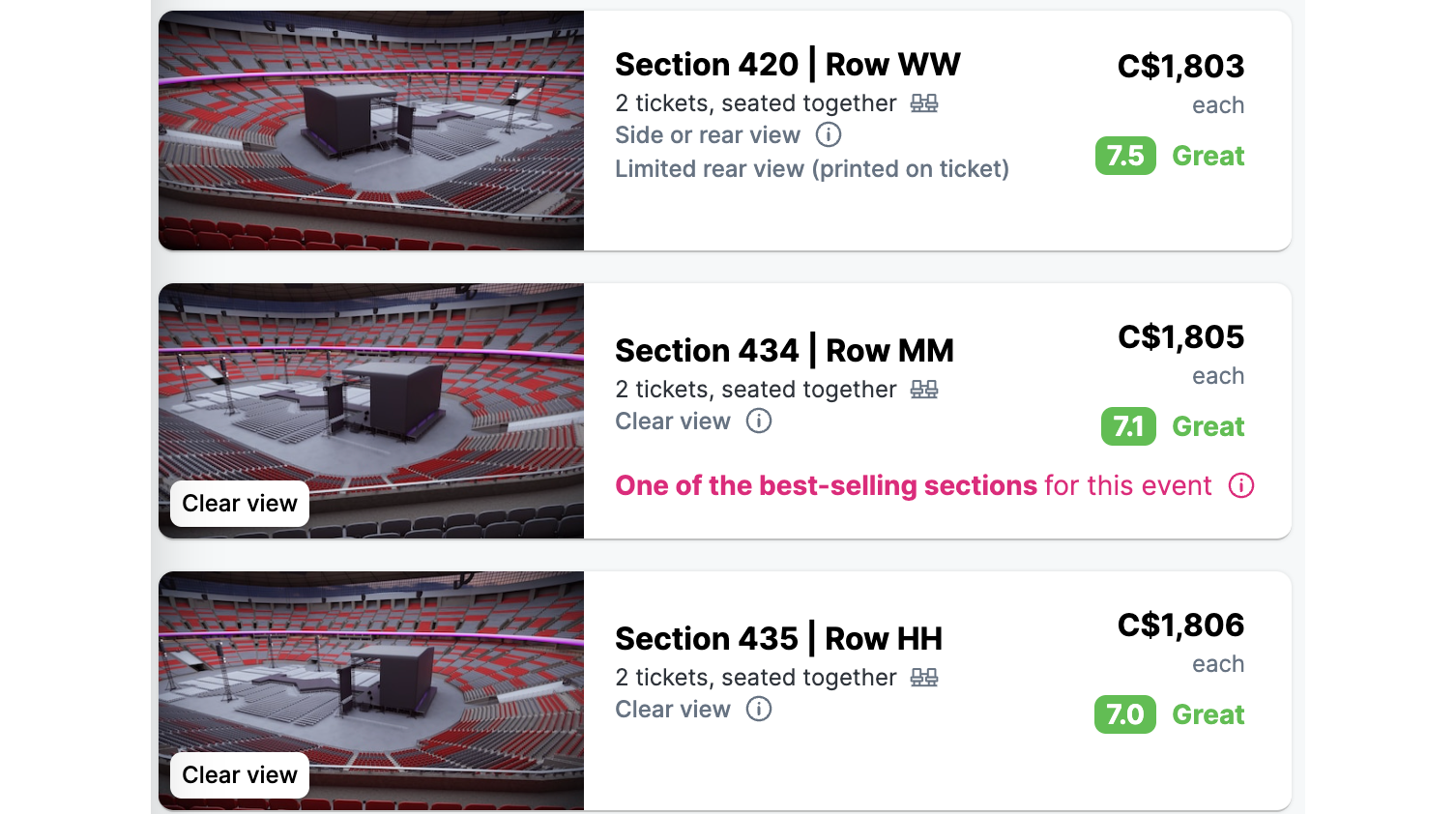Click the 7.5 Great rating badge
Image resolution: width=1456 pixels, height=814 pixels.
tap(1125, 156)
